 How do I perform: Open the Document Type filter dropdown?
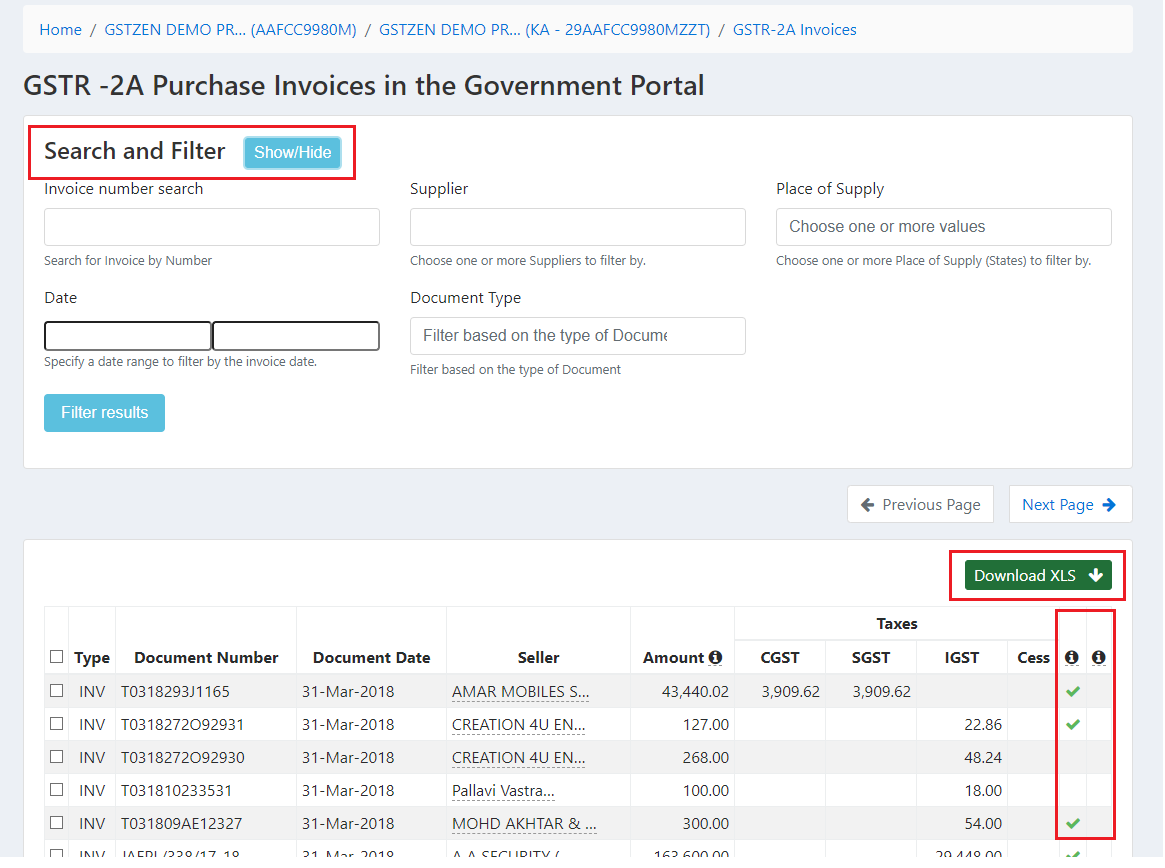(x=577, y=336)
